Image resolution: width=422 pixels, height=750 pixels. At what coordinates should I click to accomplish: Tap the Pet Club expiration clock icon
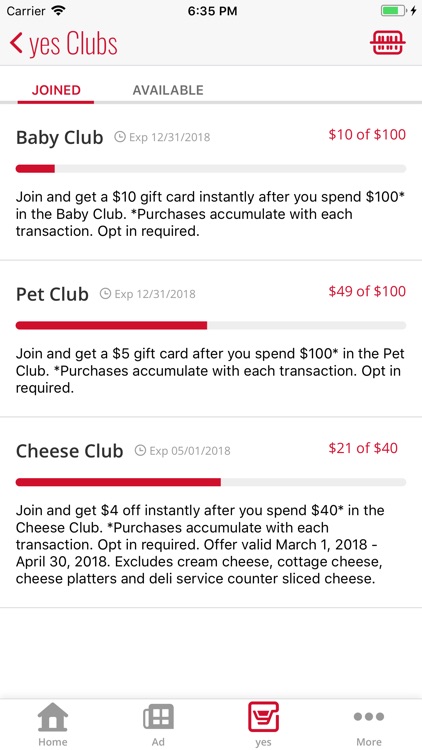point(105,294)
